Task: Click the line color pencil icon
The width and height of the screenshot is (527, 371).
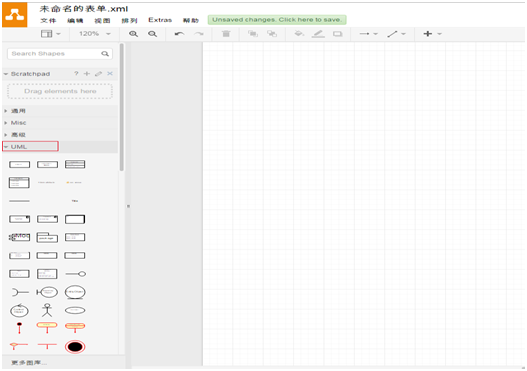Action: point(318,34)
